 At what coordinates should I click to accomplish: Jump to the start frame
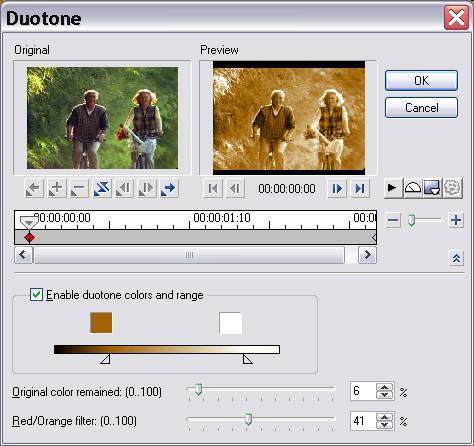tap(213, 189)
